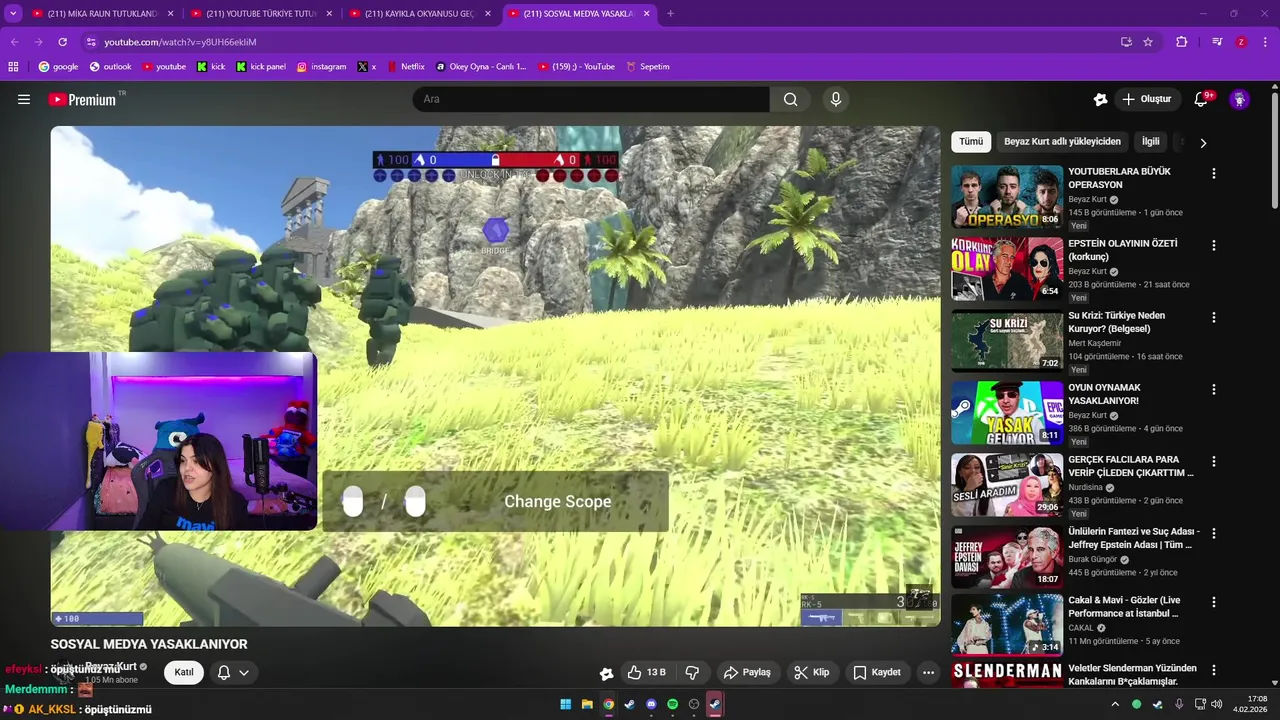This screenshot has height=720, width=1280.
Task: Start voice search with microphone icon
Action: pos(836,99)
